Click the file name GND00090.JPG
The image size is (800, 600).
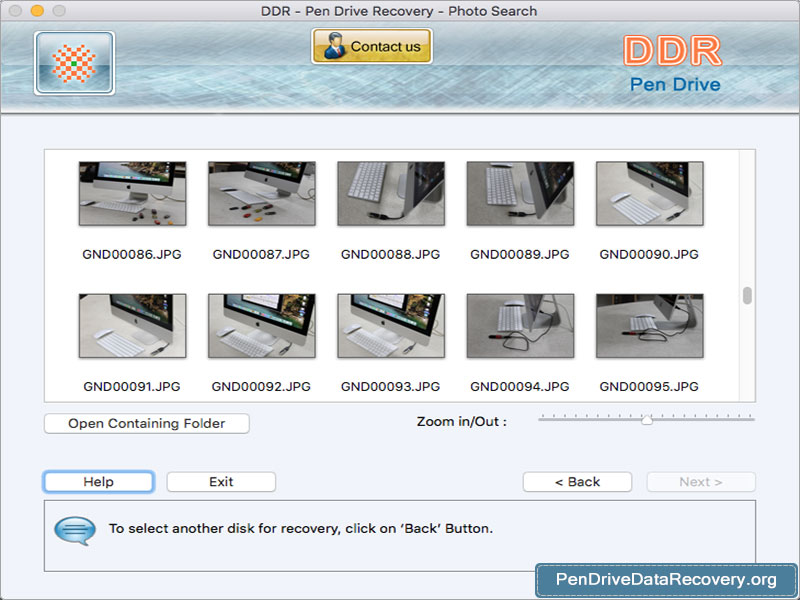point(649,254)
